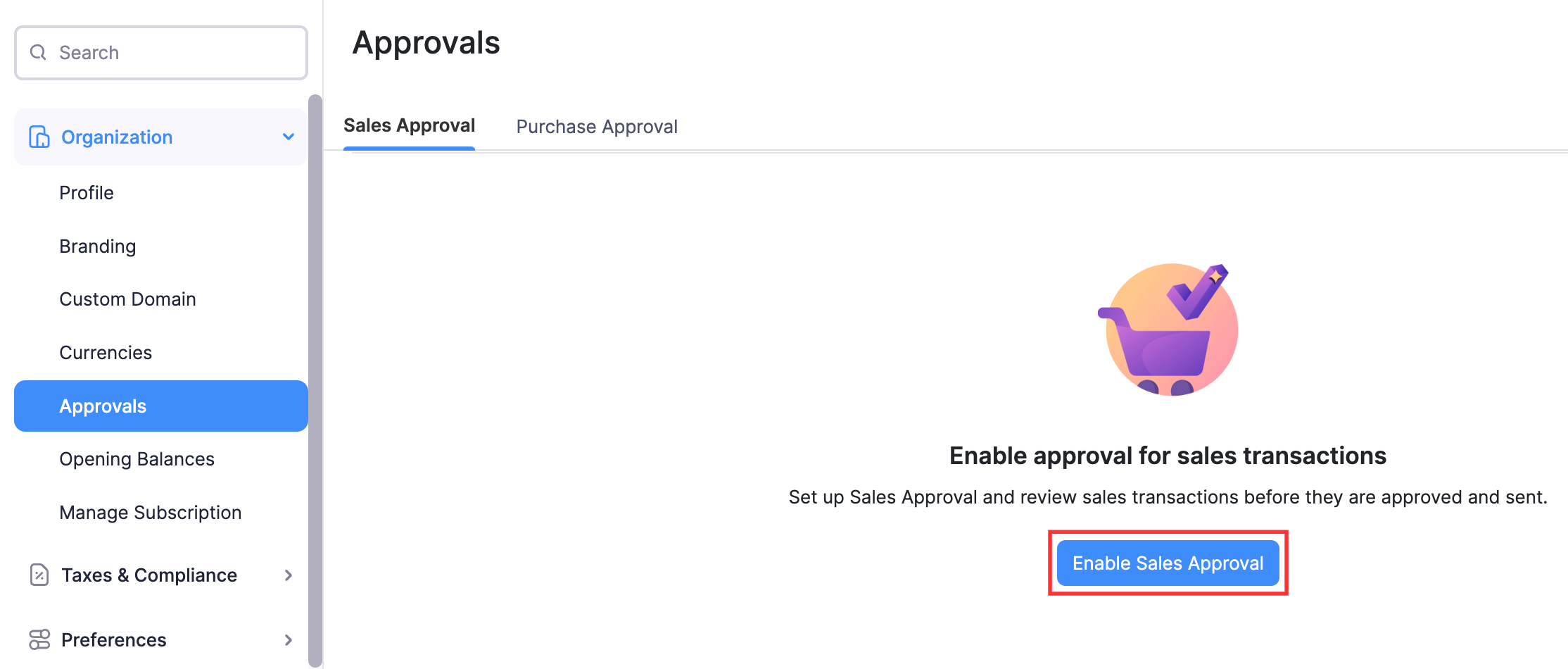Open Profile settings from the sidebar

(x=86, y=192)
